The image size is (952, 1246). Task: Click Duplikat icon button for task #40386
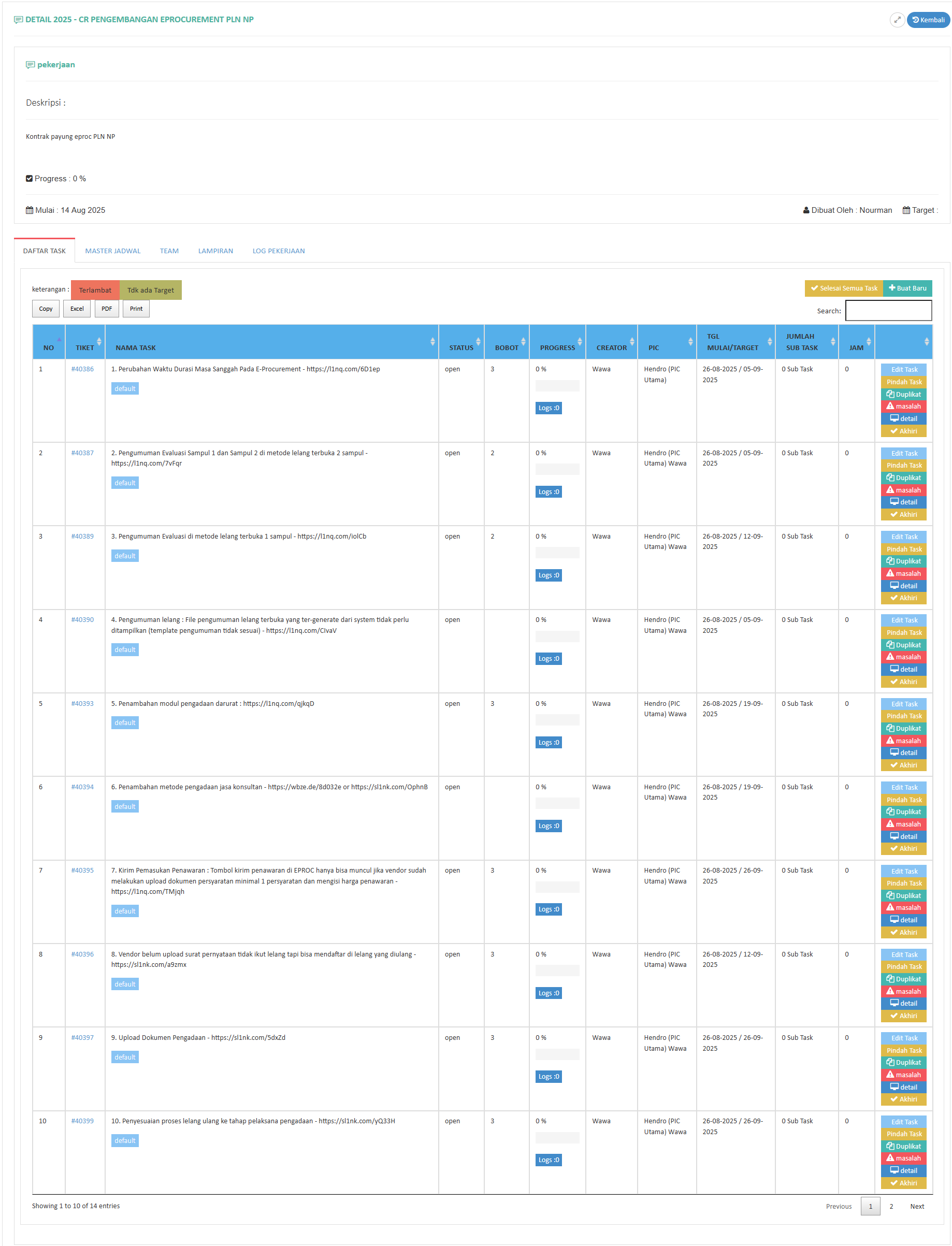point(904,395)
